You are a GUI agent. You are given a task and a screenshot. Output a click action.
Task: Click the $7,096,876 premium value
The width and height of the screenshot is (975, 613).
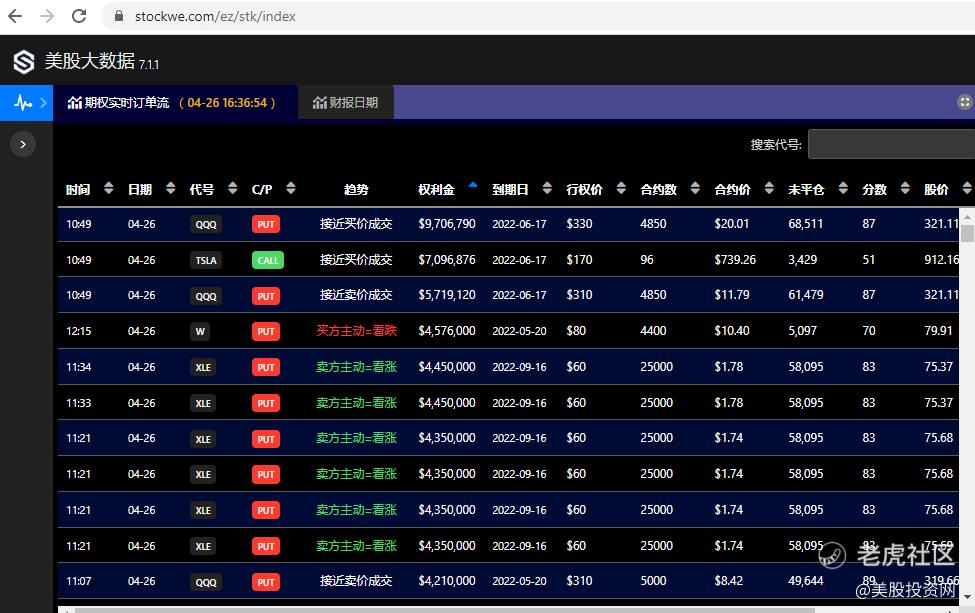click(447, 260)
